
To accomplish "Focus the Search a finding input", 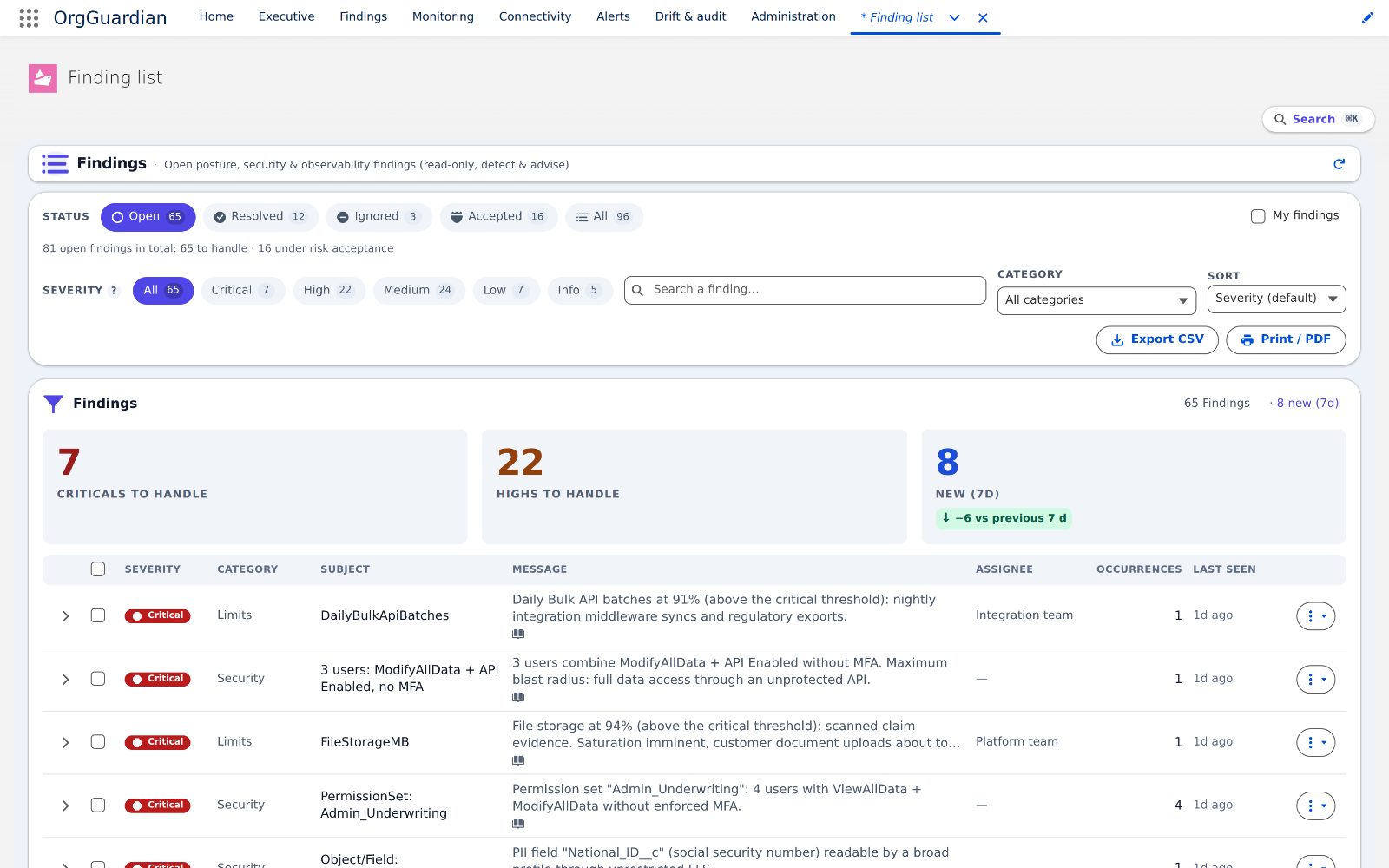I will (x=805, y=290).
